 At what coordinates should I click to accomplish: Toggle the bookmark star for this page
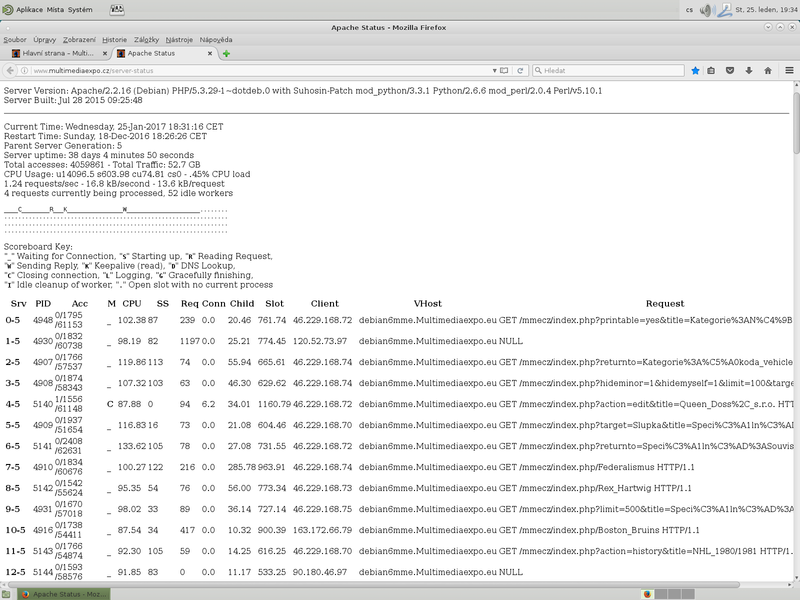point(696,70)
